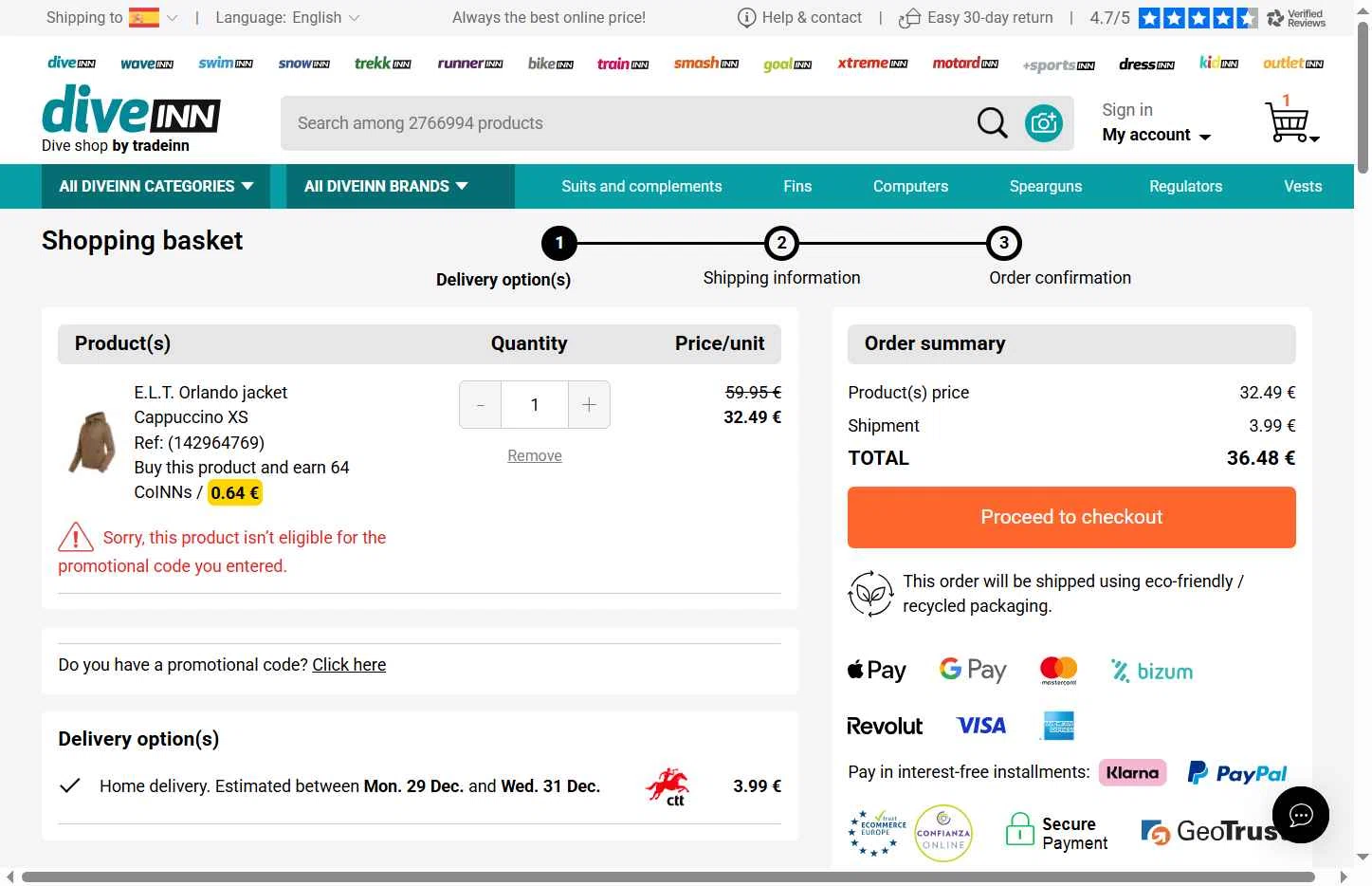Click the Sign in link
Screen dimensions: 1372x886
point(1127,110)
